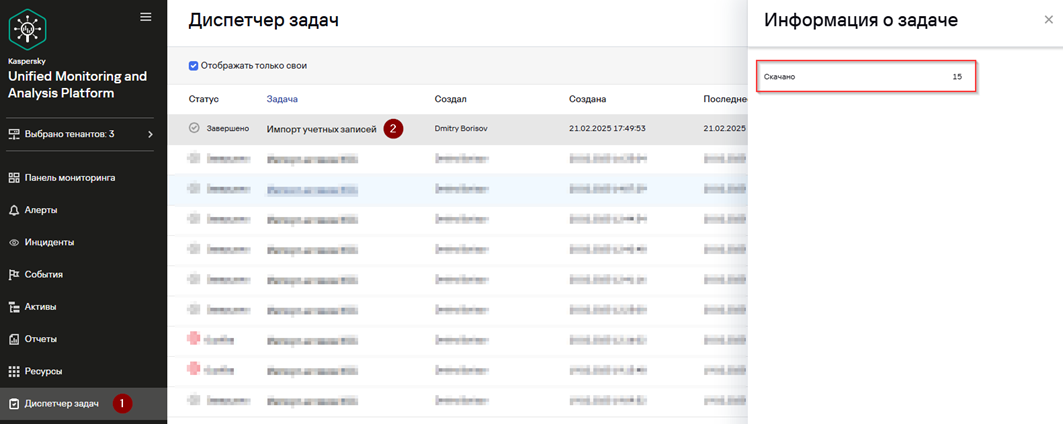Click the Активы hierarchy icon
This screenshot has width=1063, height=424.
click(x=14, y=307)
